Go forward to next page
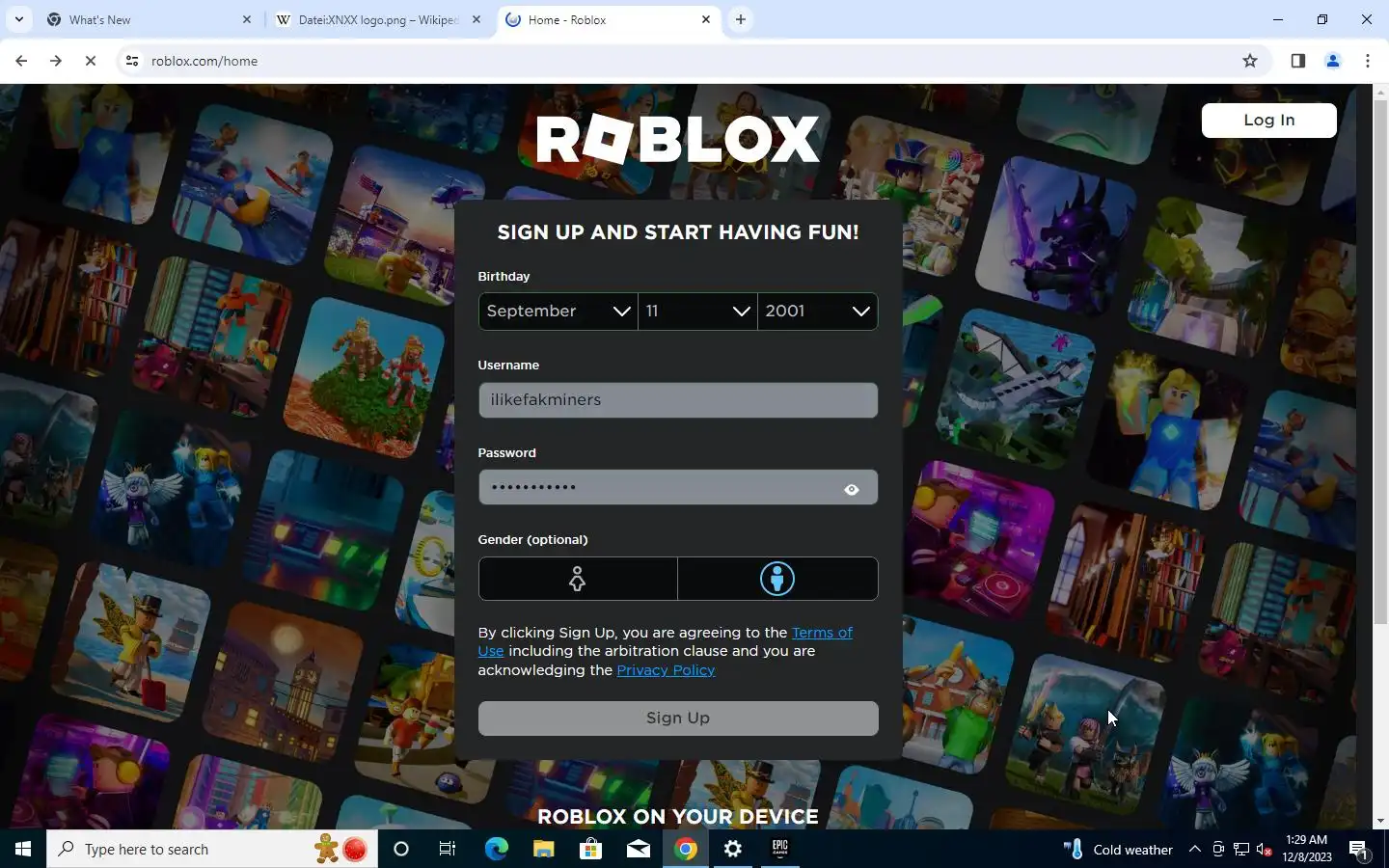1389x868 pixels. (56, 61)
